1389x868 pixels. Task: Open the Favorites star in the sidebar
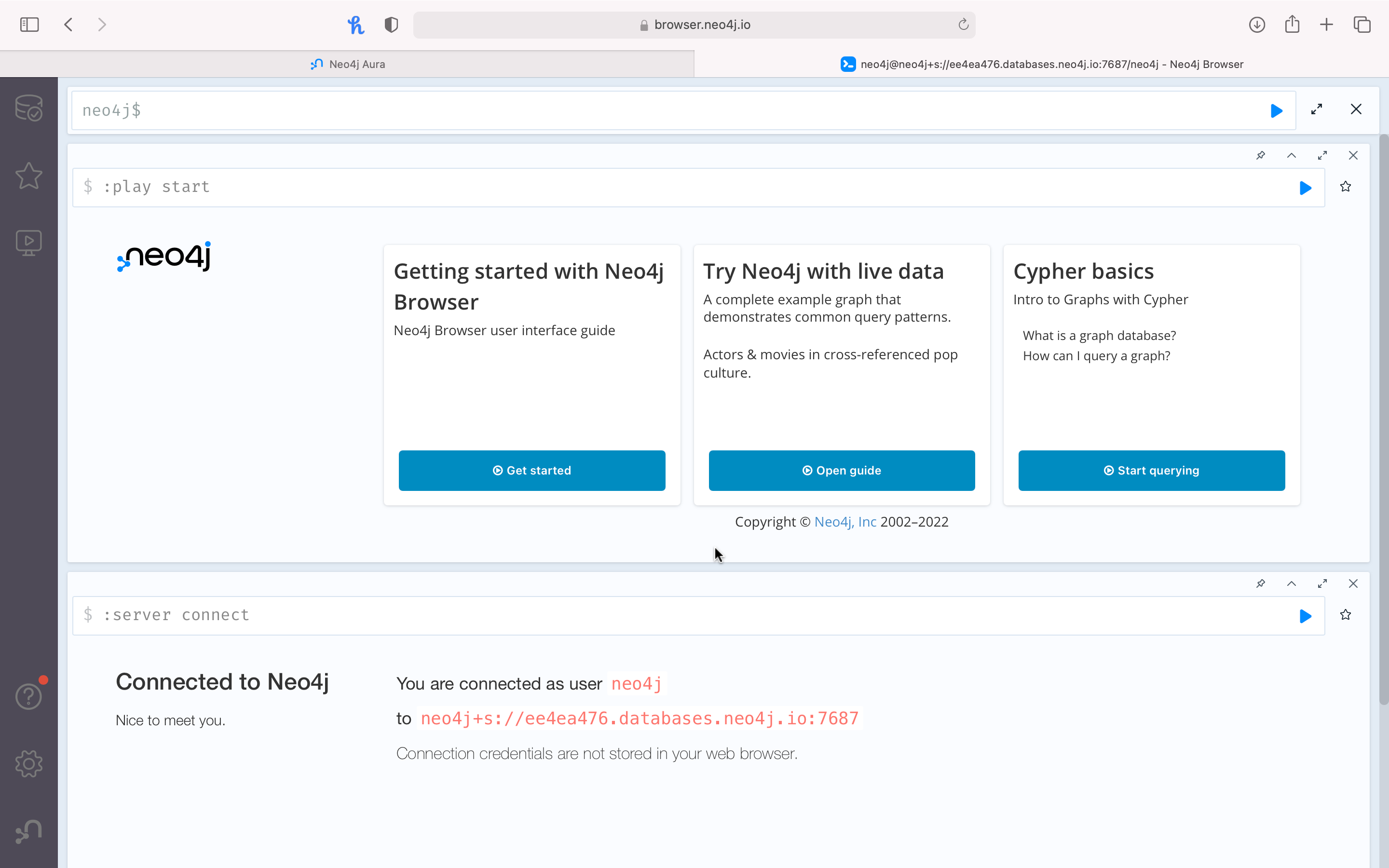point(29,175)
